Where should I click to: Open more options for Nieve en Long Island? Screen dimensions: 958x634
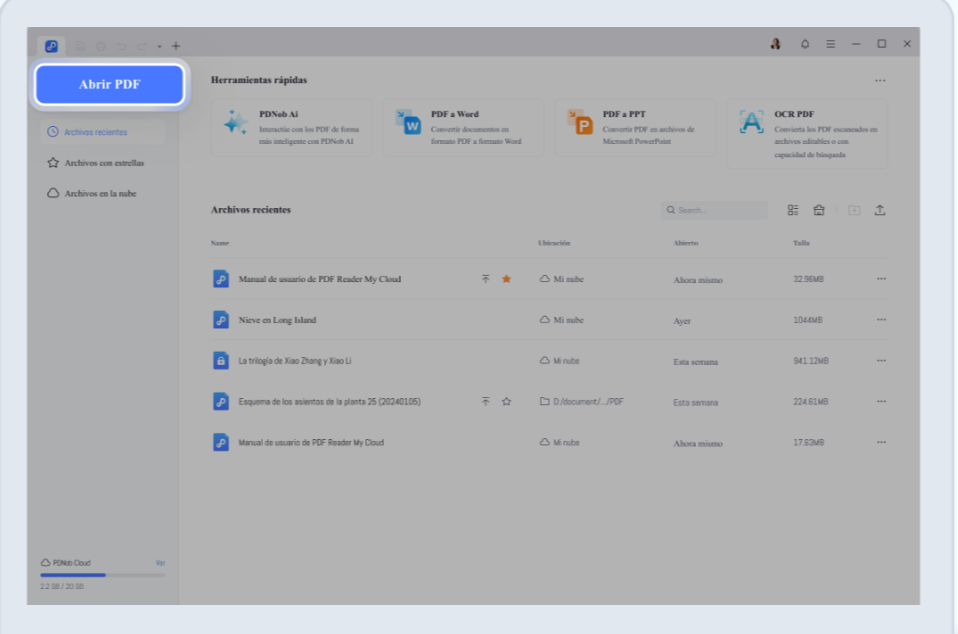click(881, 320)
